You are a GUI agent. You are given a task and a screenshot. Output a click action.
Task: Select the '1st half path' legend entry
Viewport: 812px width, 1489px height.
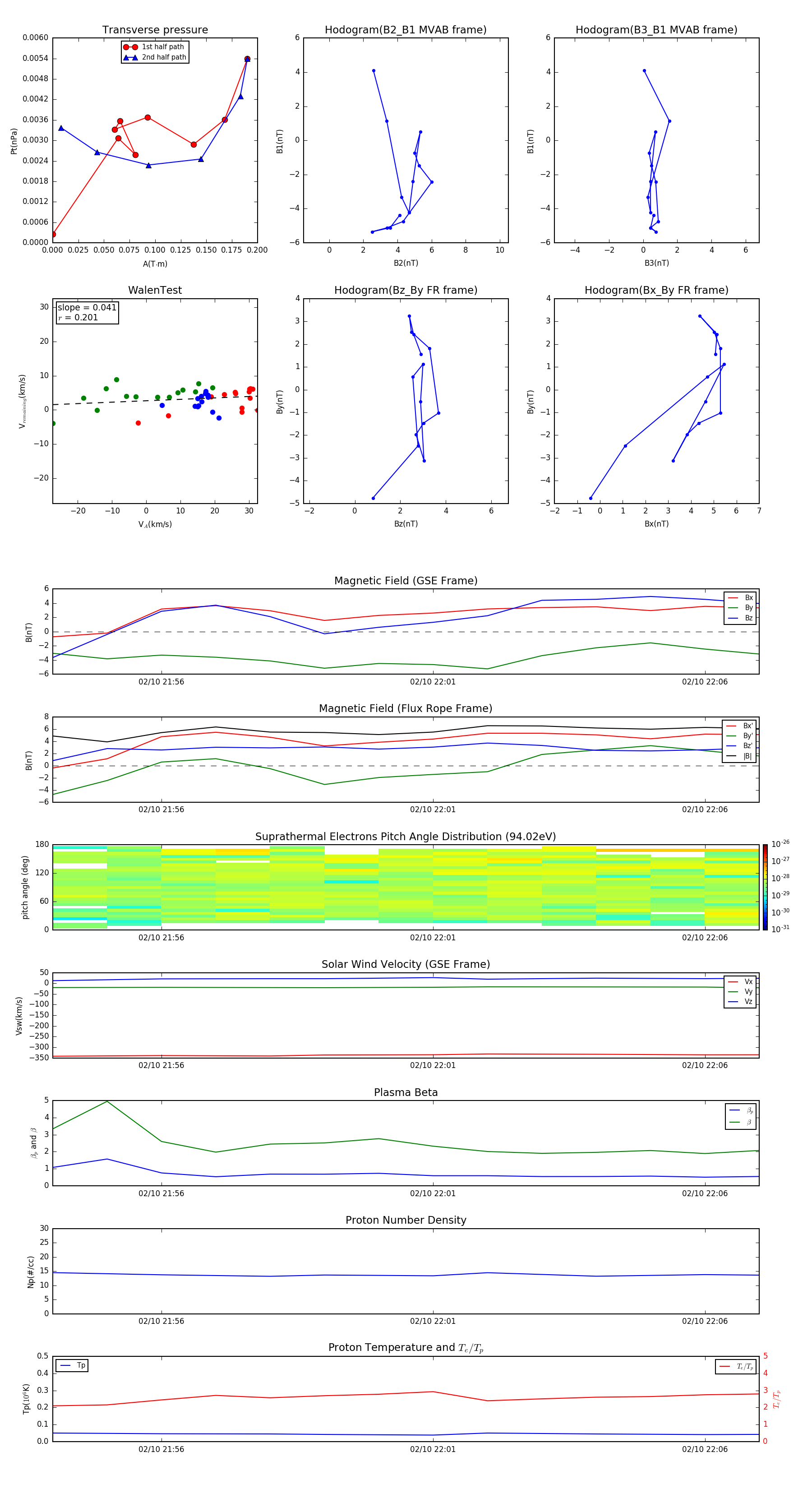154,47
